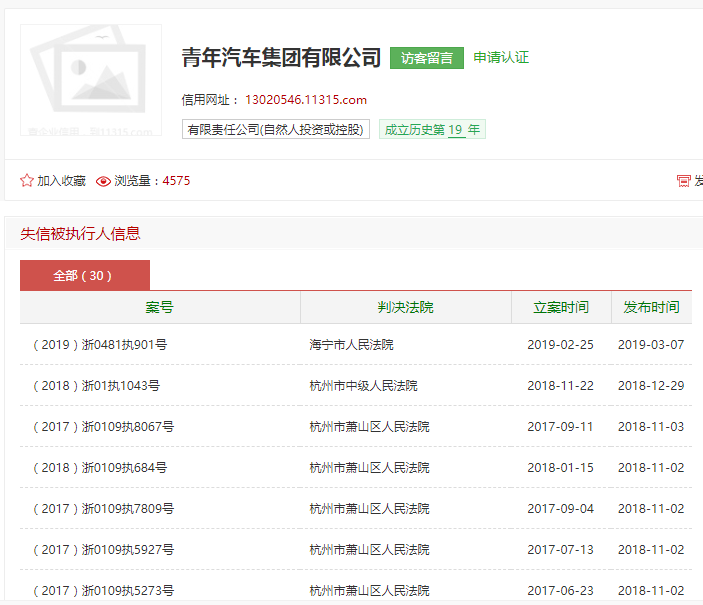Viewport: 703px width, 605px height.
Task: Click the 判决法院 column header
Action: 405,307
